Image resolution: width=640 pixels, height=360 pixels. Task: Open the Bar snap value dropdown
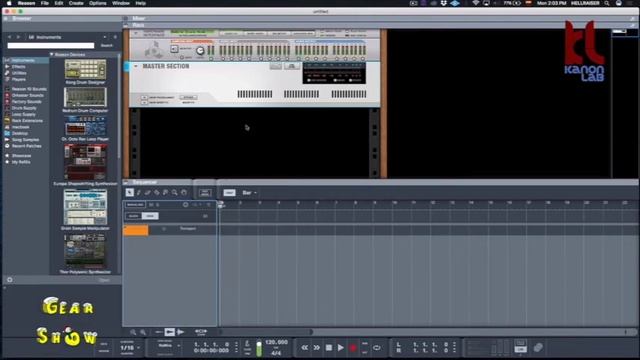click(x=249, y=193)
